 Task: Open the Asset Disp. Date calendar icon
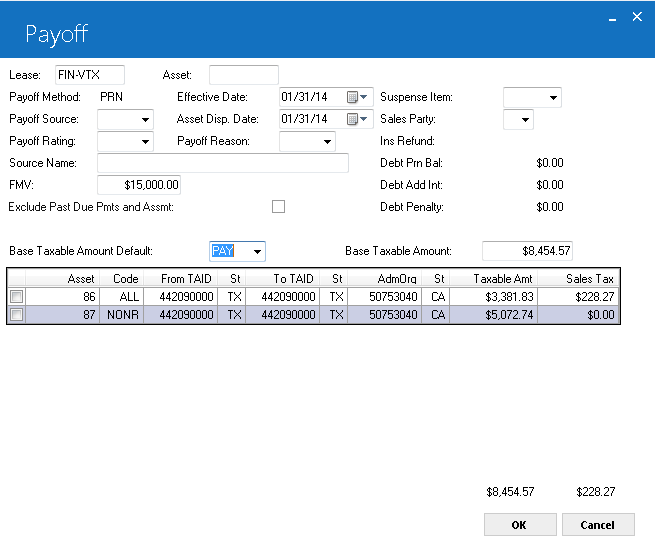[x=358, y=119]
